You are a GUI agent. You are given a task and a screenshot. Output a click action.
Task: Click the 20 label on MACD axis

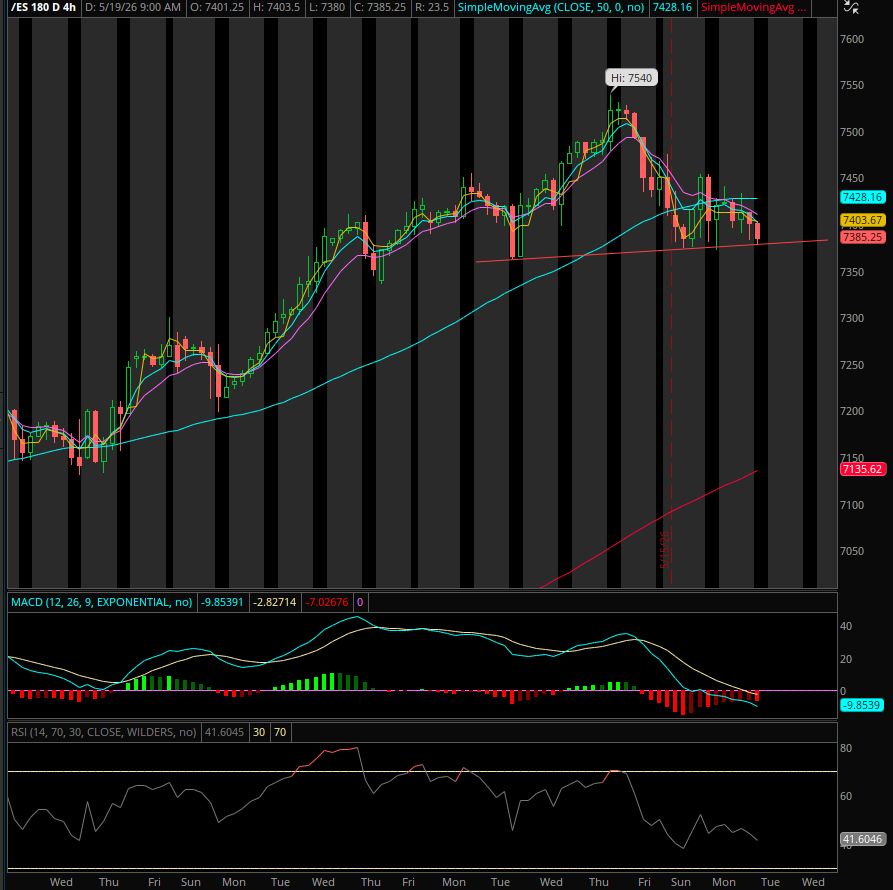click(846, 659)
